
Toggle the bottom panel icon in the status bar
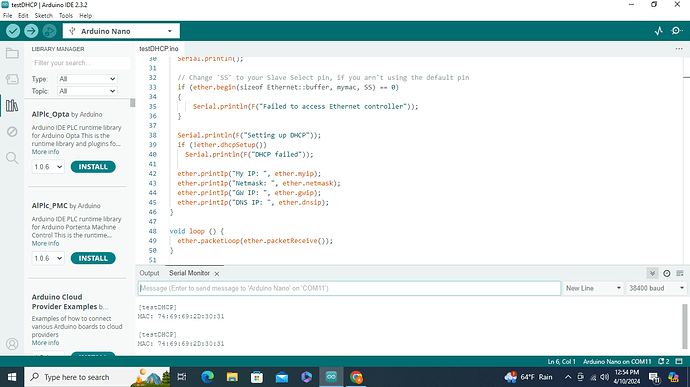[679, 361]
